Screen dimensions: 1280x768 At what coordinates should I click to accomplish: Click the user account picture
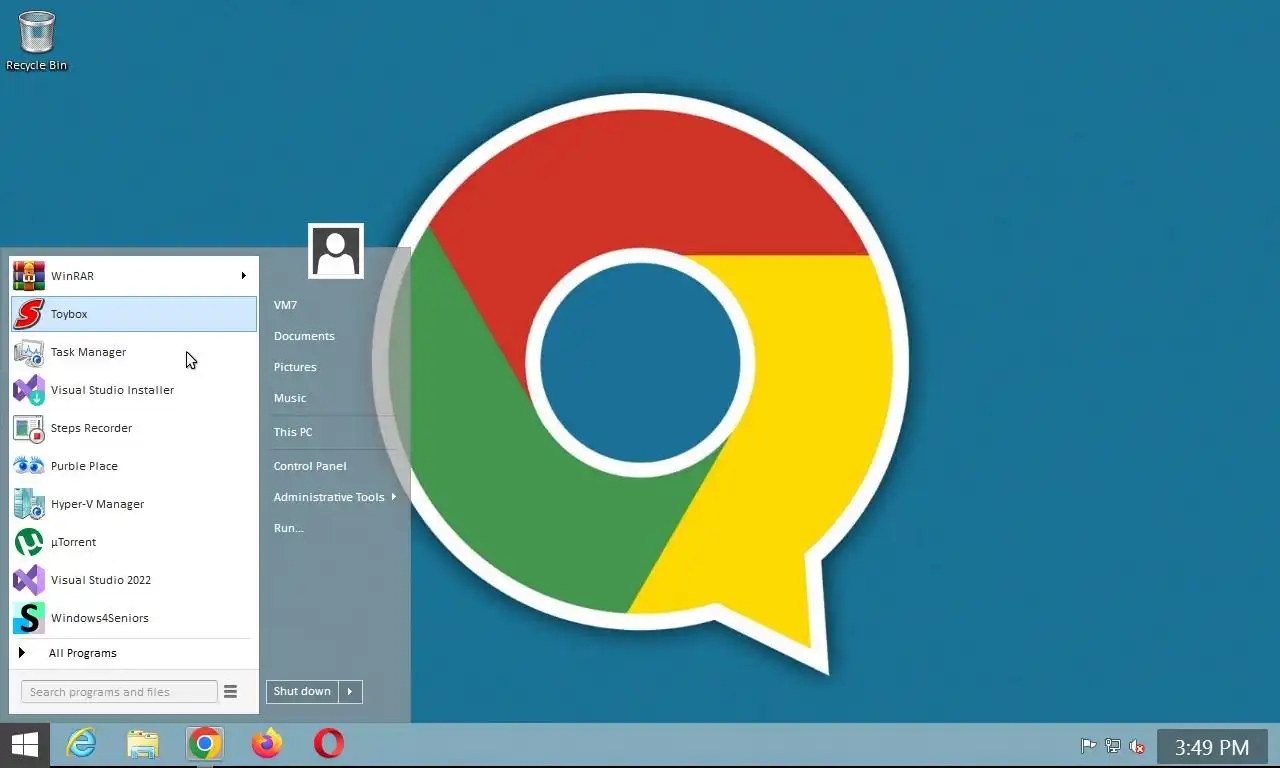[x=336, y=251]
